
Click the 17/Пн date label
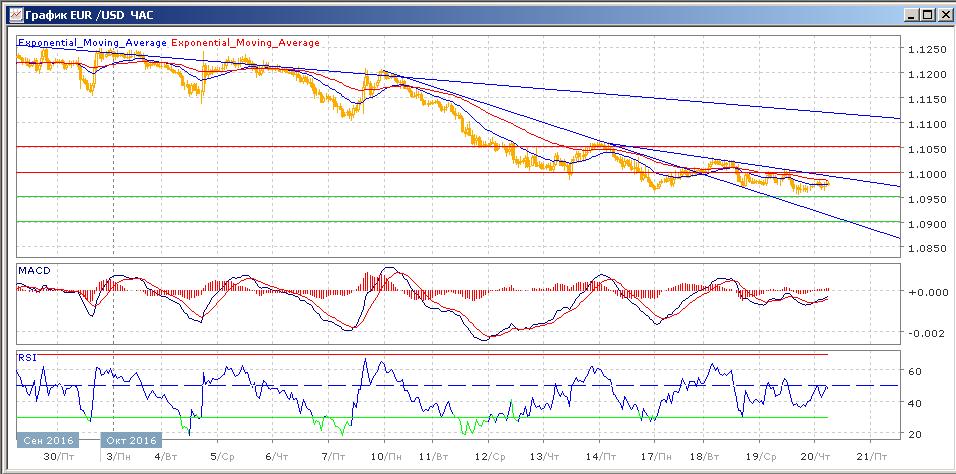(x=655, y=456)
